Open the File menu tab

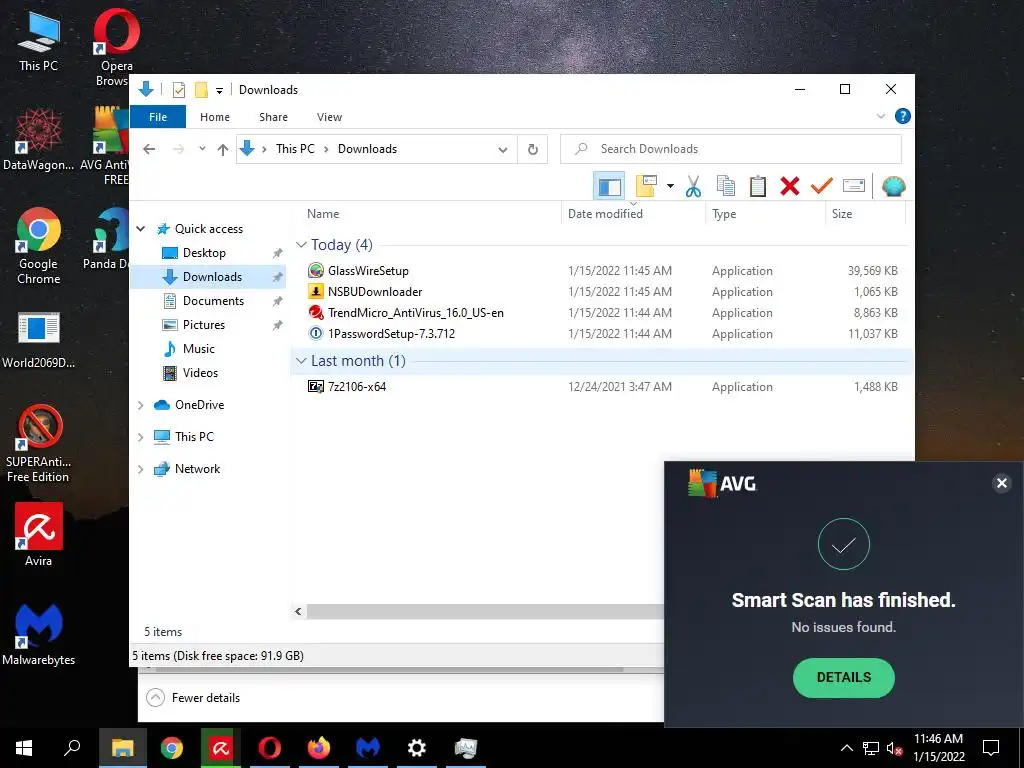click(x=158, y=117)
